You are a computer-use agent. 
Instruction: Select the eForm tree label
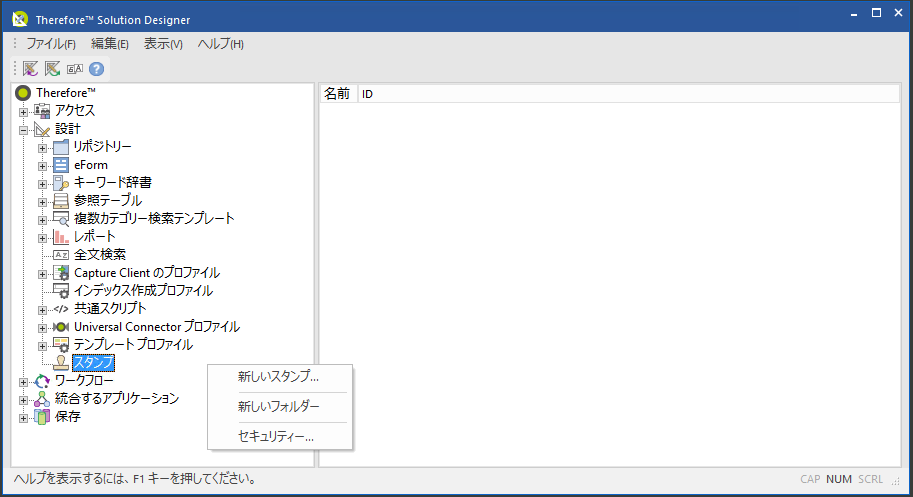coord(91,165)
